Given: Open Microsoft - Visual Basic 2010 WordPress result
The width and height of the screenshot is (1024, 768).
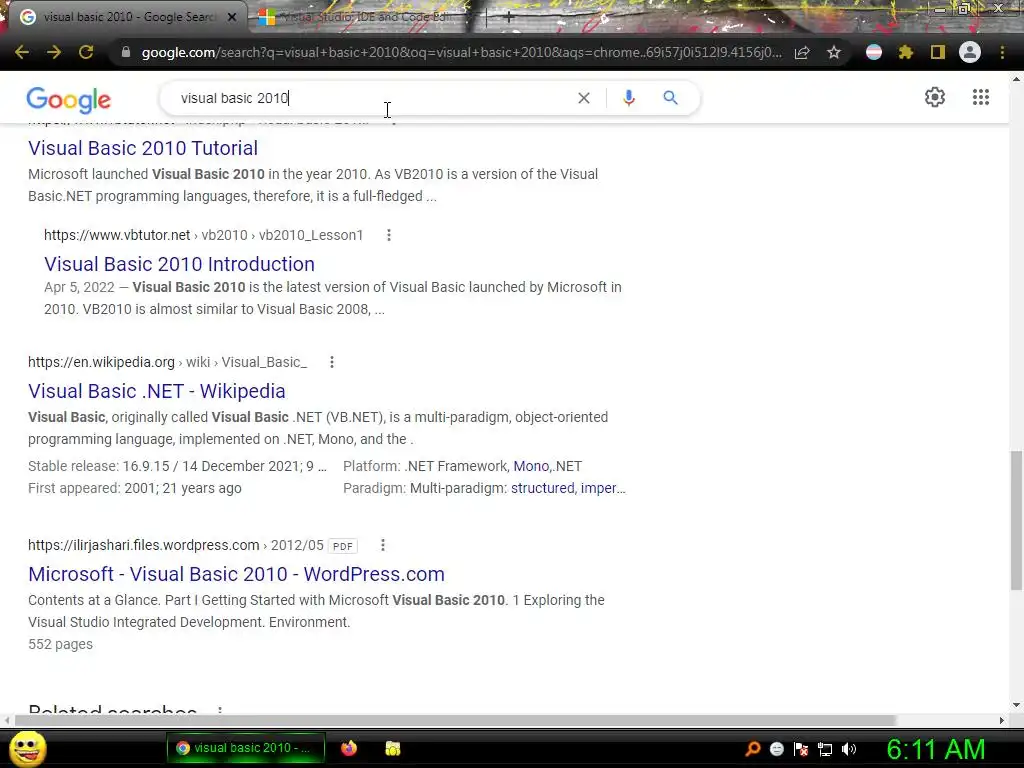Looking at the screenshot, I should pyautogui.click(x=236, y=574).
